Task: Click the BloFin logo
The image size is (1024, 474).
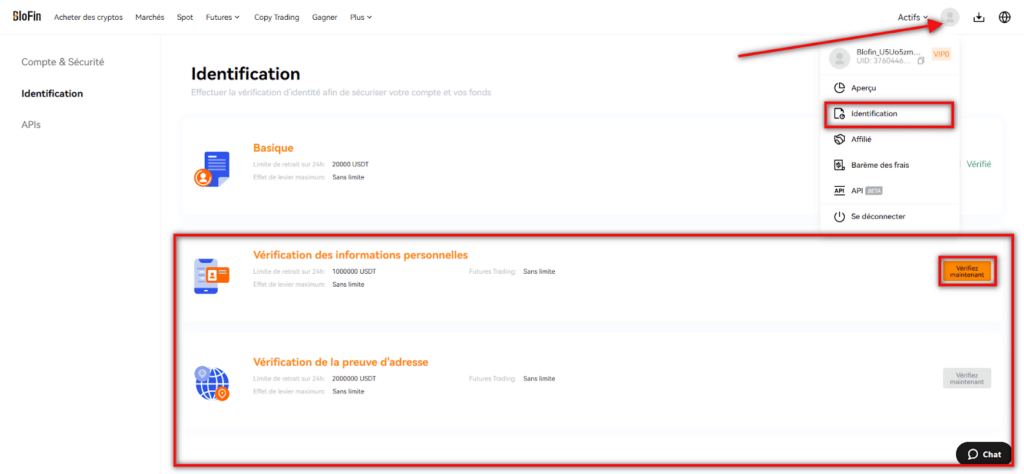Action: click(27, 17)
